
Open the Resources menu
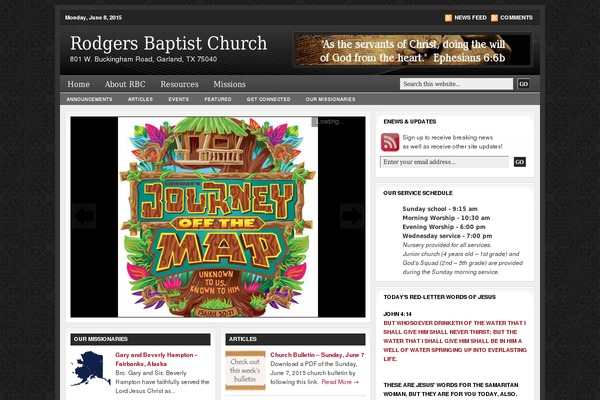pyautogui.click(x=179, y=84)
